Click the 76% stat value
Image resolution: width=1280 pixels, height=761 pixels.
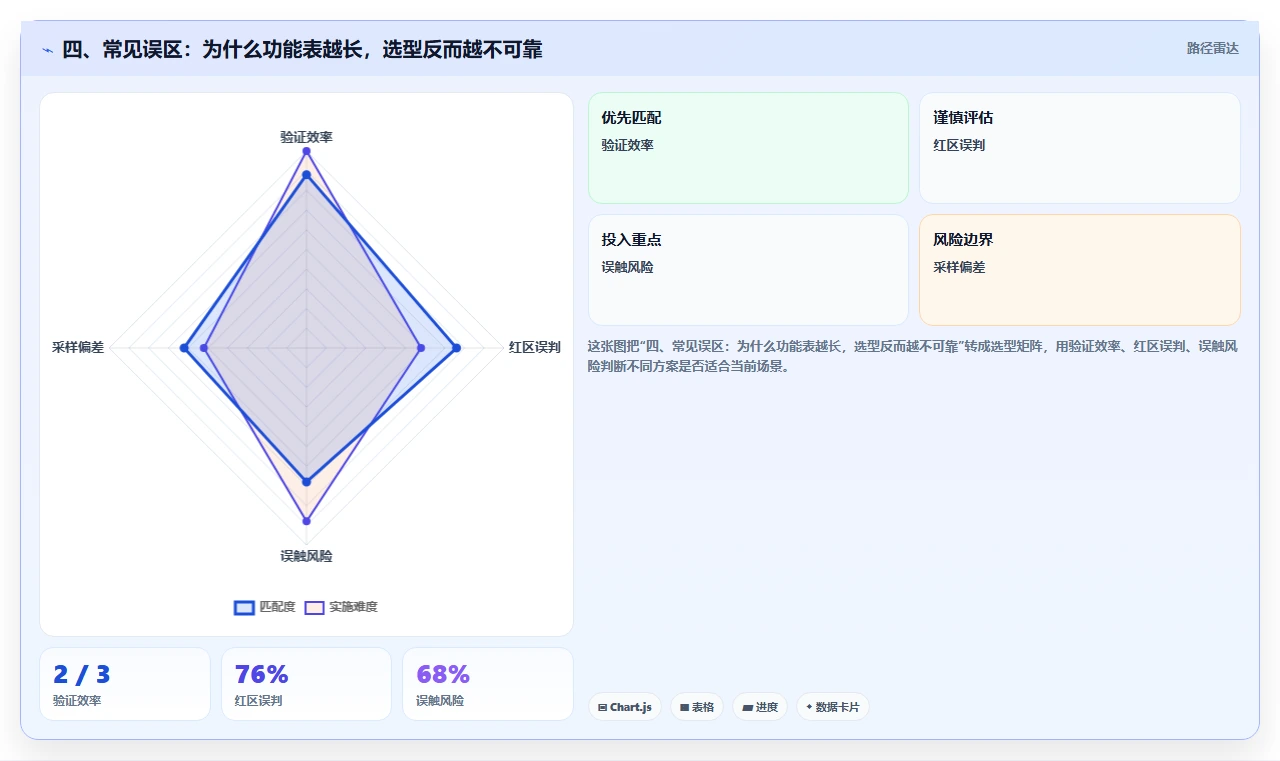point(261,675)
